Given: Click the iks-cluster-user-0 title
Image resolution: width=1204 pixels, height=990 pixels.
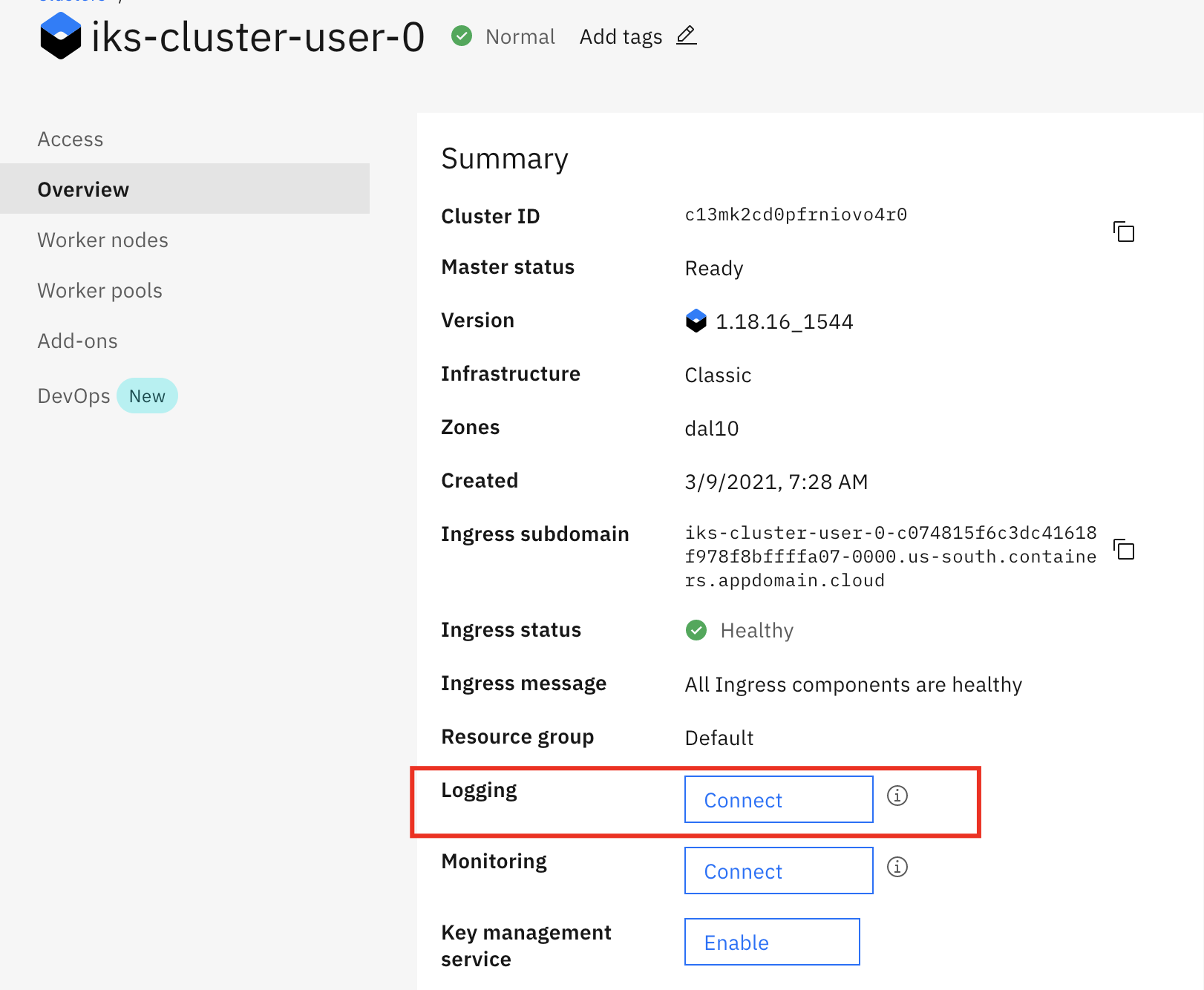Looking at the screenshot, I should [258, 37].
